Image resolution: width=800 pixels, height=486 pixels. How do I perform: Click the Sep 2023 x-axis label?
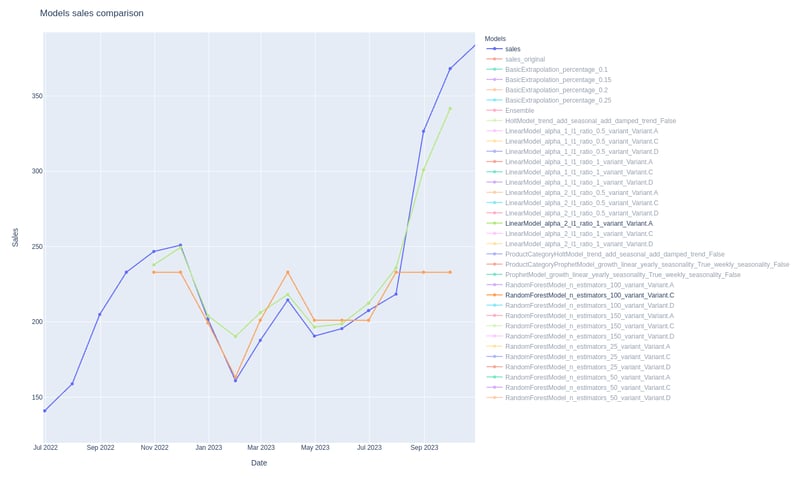(x=424, y=448)
